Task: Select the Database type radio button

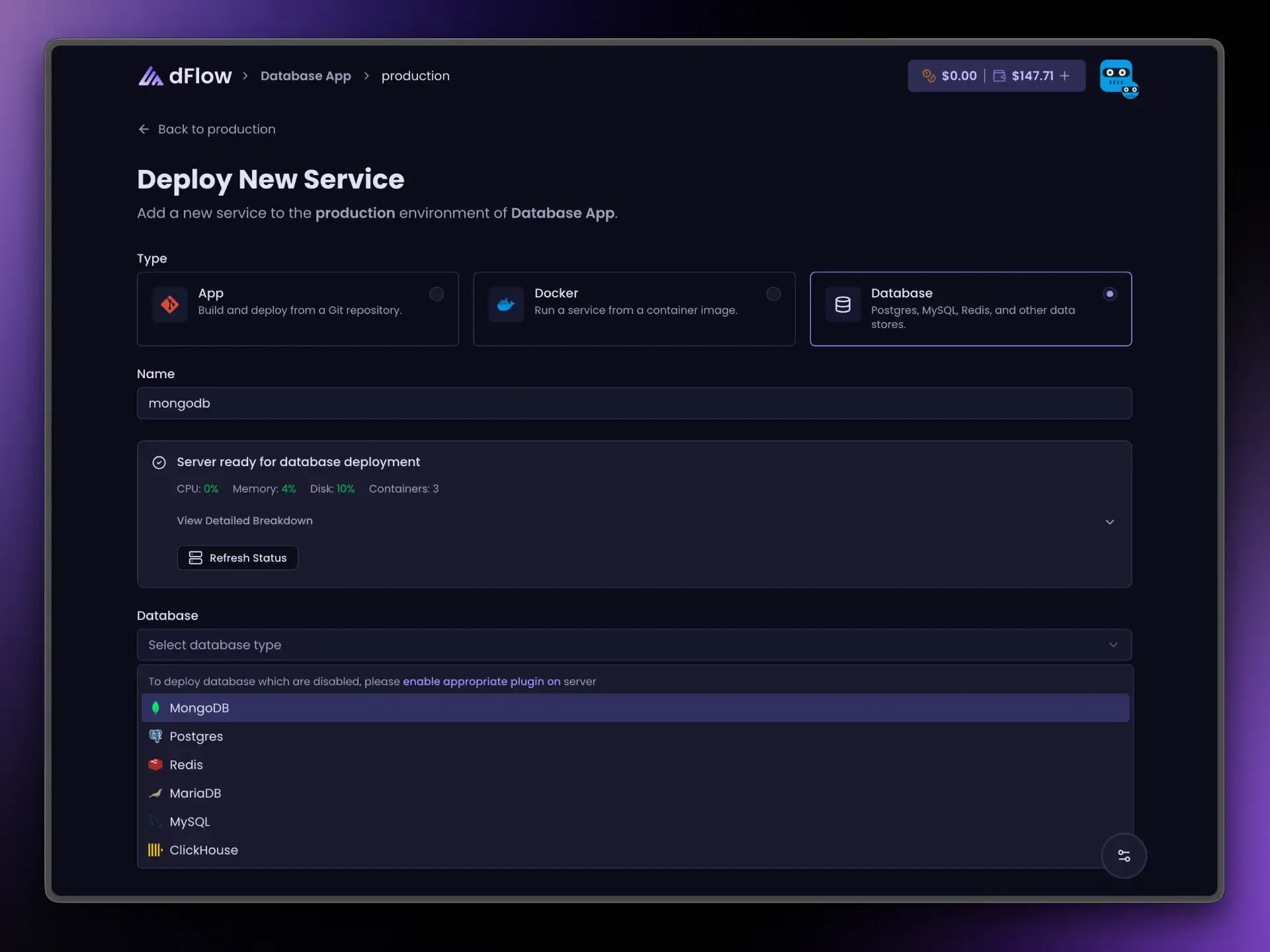Action: point(1110,294)
